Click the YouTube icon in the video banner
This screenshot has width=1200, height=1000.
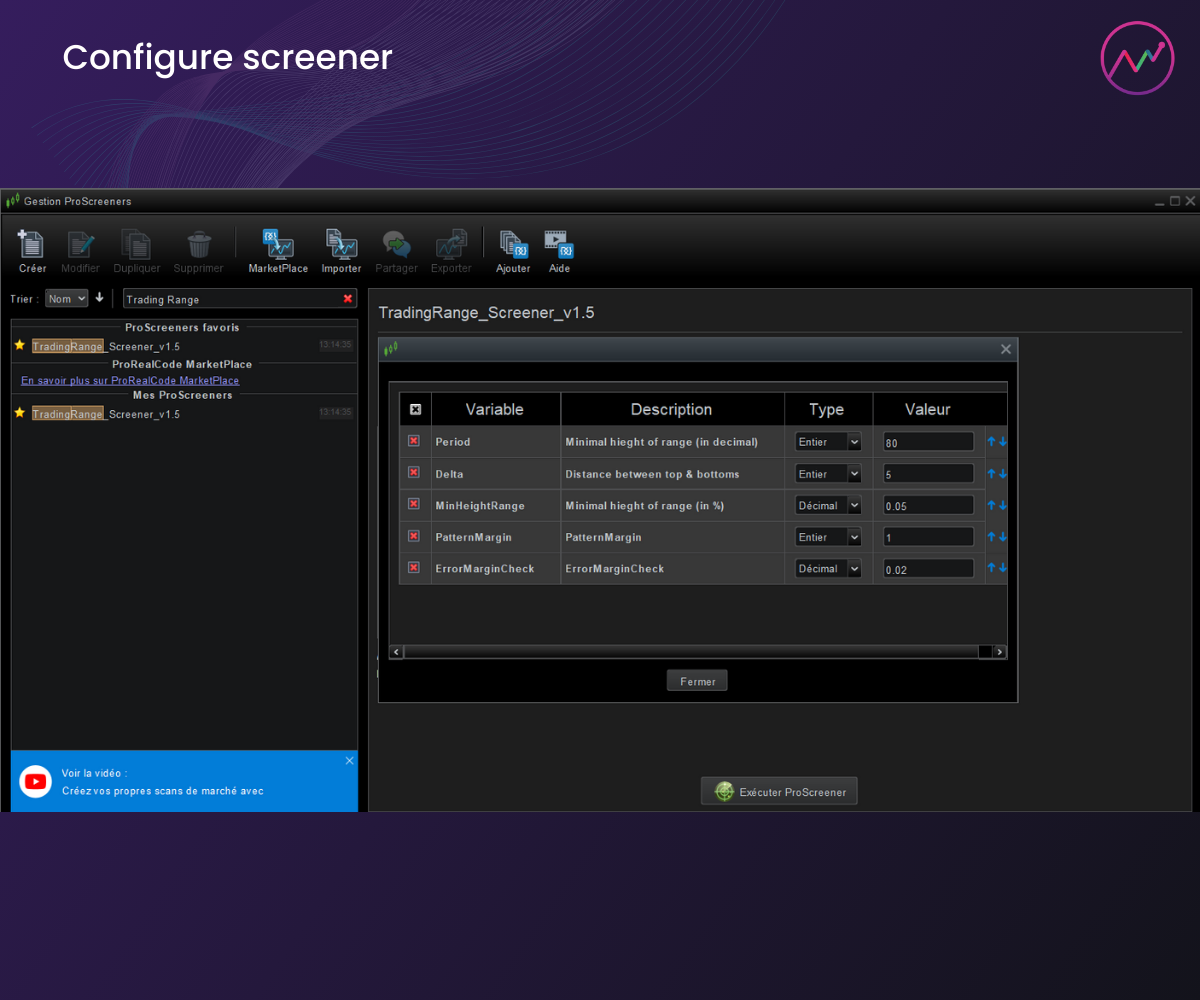click(x=35, y=781)
